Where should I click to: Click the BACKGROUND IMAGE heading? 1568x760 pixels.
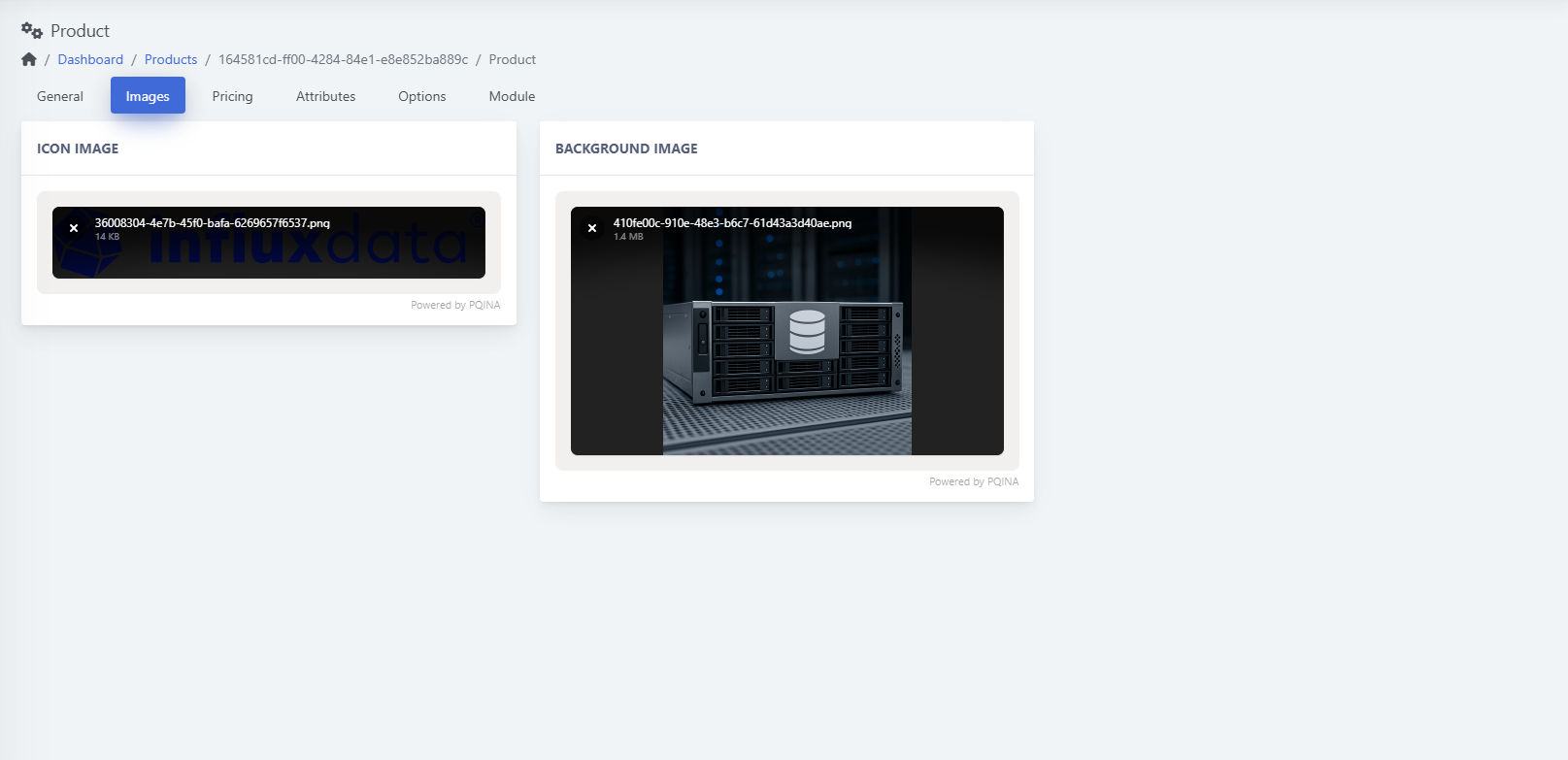click(x=626, y=149)
